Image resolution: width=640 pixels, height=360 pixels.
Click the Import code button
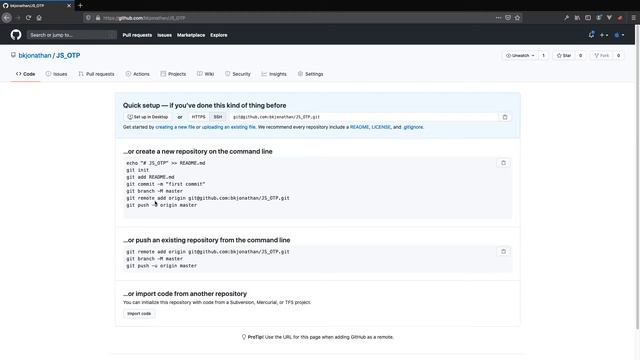tap(139, 313)
